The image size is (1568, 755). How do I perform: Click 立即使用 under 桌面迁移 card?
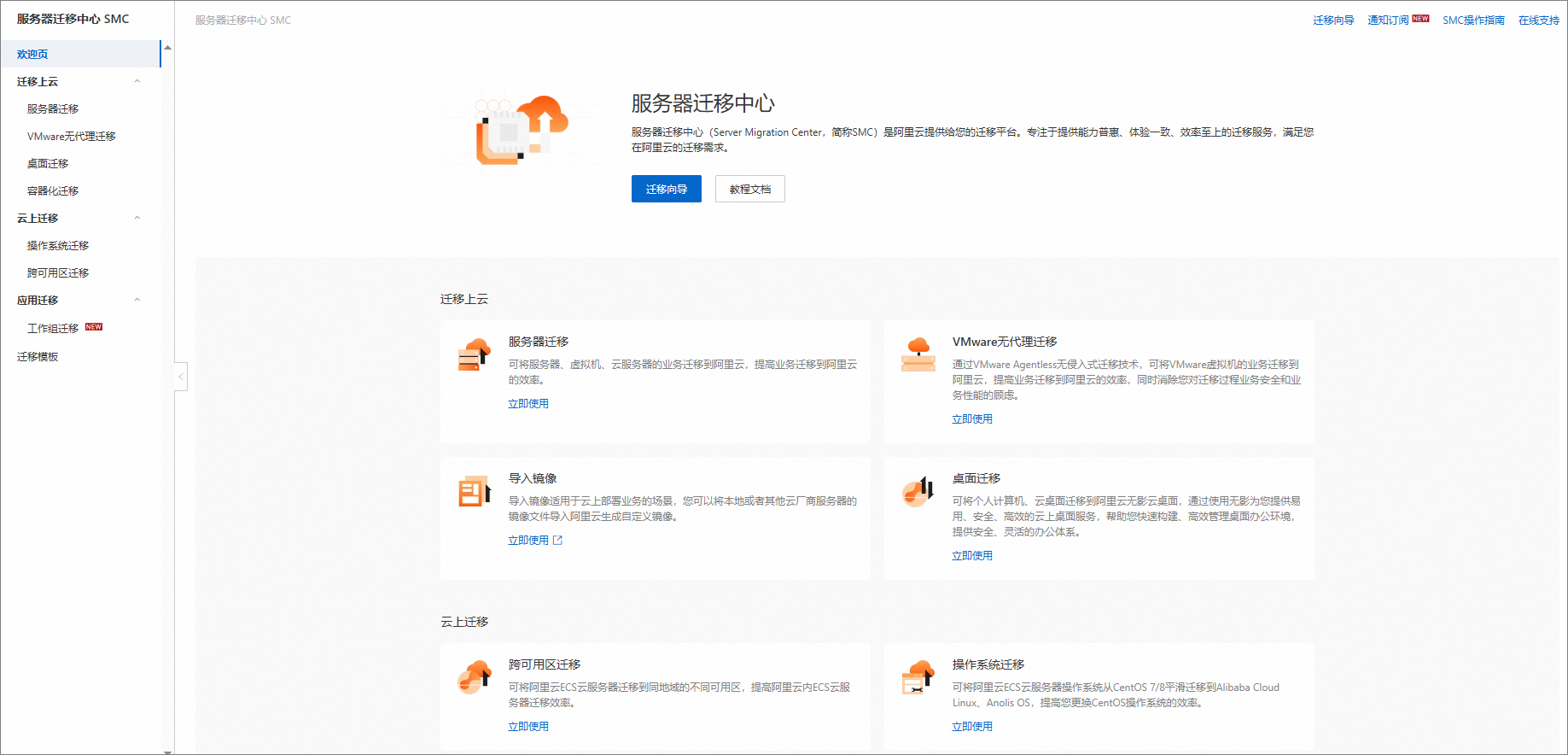pos(972,556)
